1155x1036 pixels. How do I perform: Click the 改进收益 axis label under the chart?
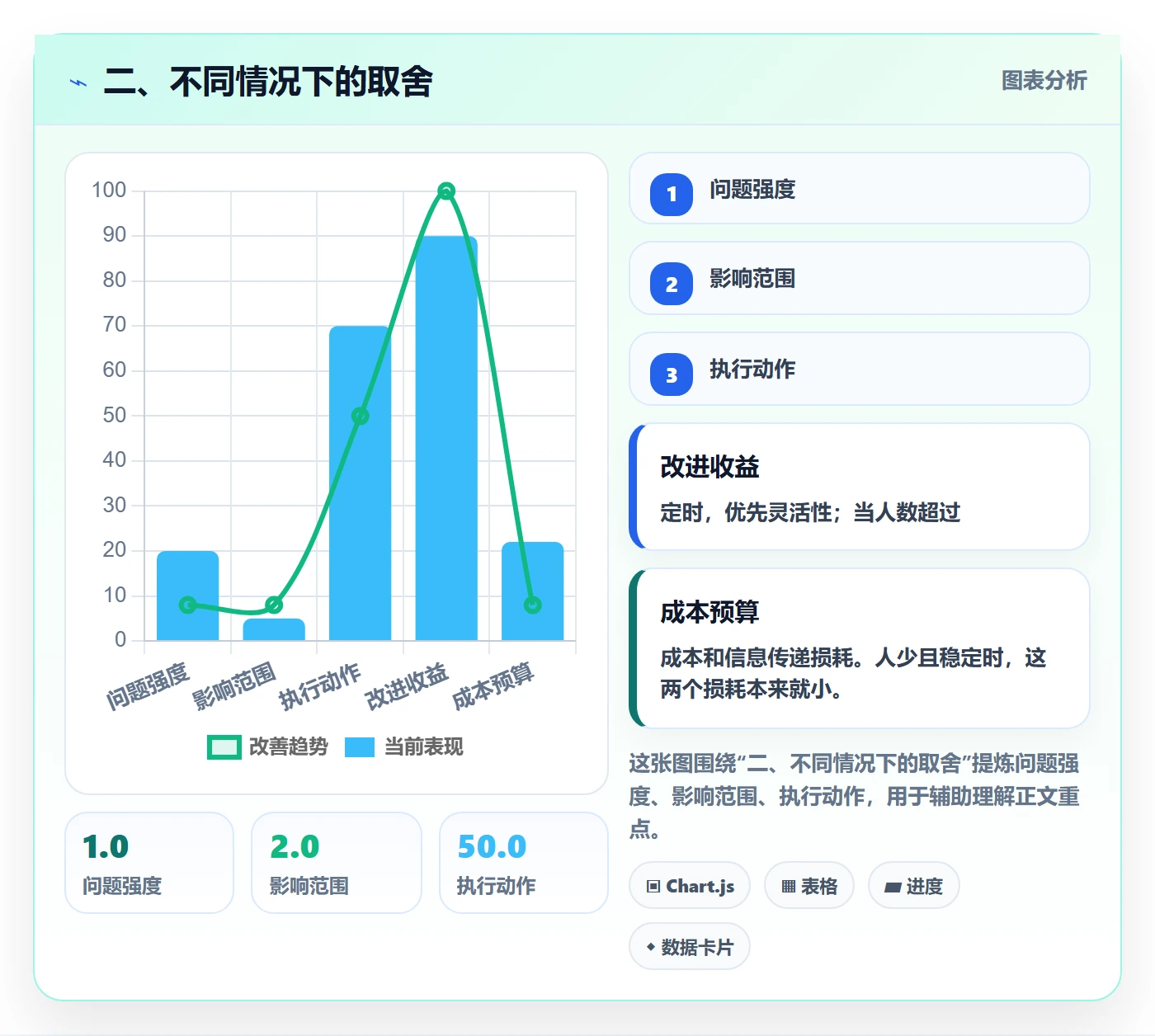tap(407, 686)
